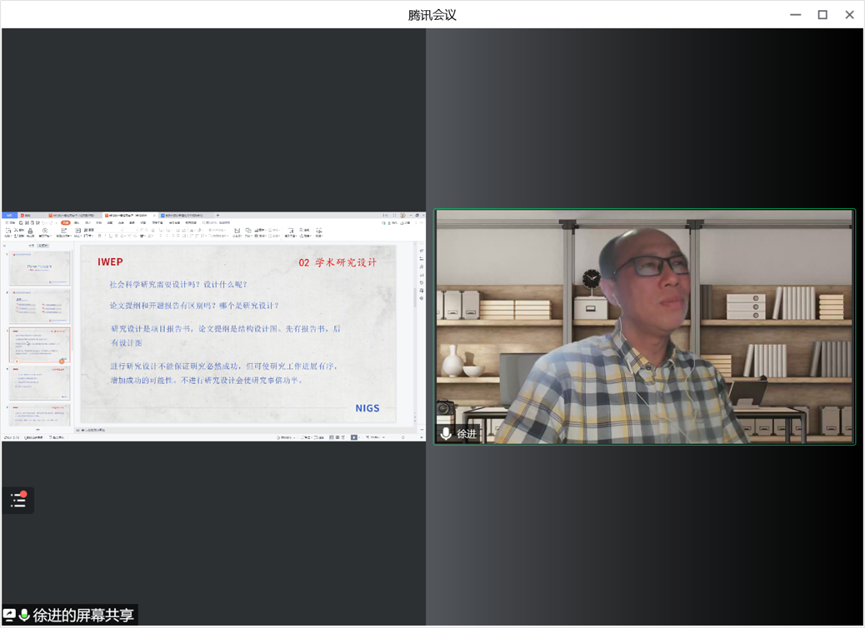Screen dimensions: 865x628
Task: Select the highlighted third slide thumbnail
Action: (40, 345)
